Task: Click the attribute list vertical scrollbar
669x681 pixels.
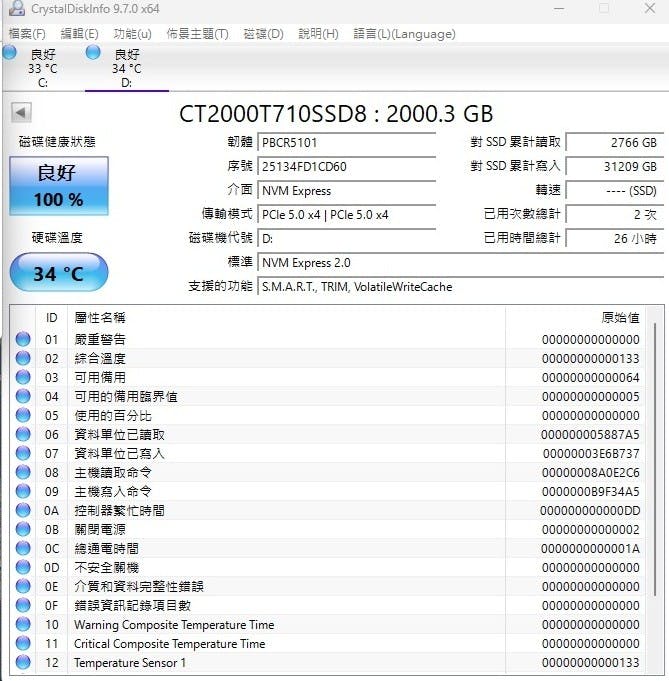Action: (x=655, y=459)
